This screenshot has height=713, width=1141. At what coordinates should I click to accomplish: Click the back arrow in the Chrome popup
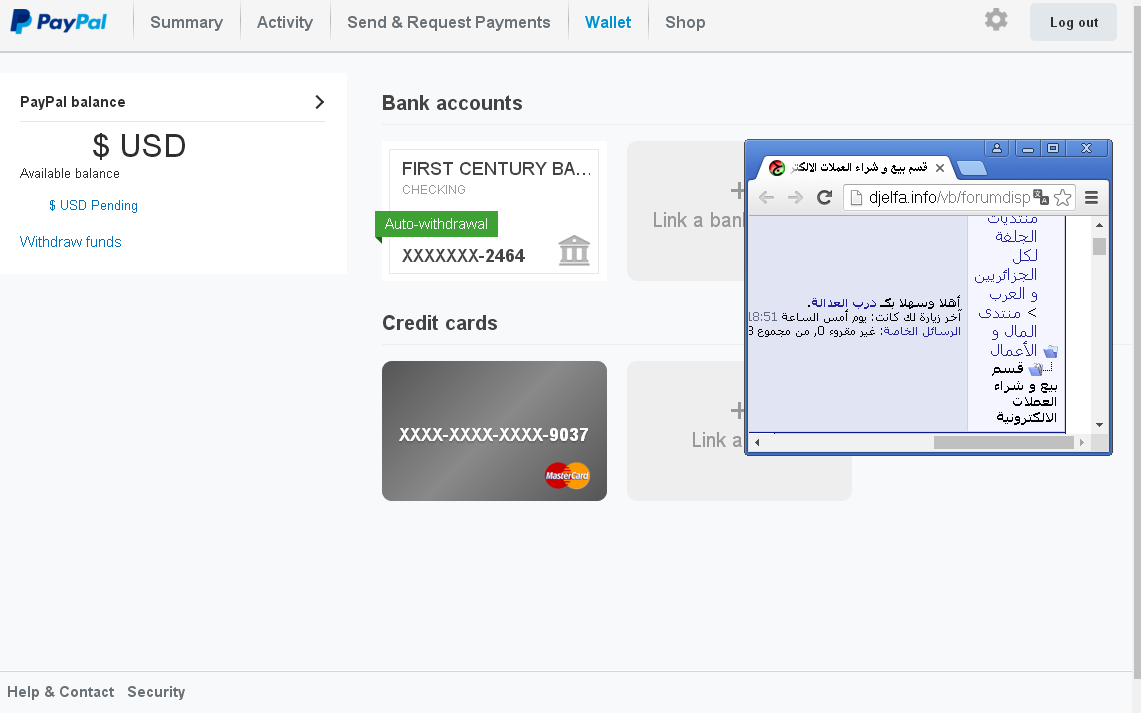[x=766, y=197]
